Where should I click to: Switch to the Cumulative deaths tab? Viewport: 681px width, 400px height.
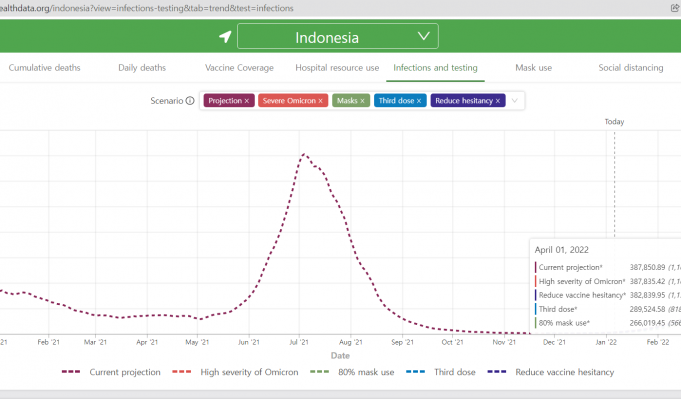click(x=58, y=68)
